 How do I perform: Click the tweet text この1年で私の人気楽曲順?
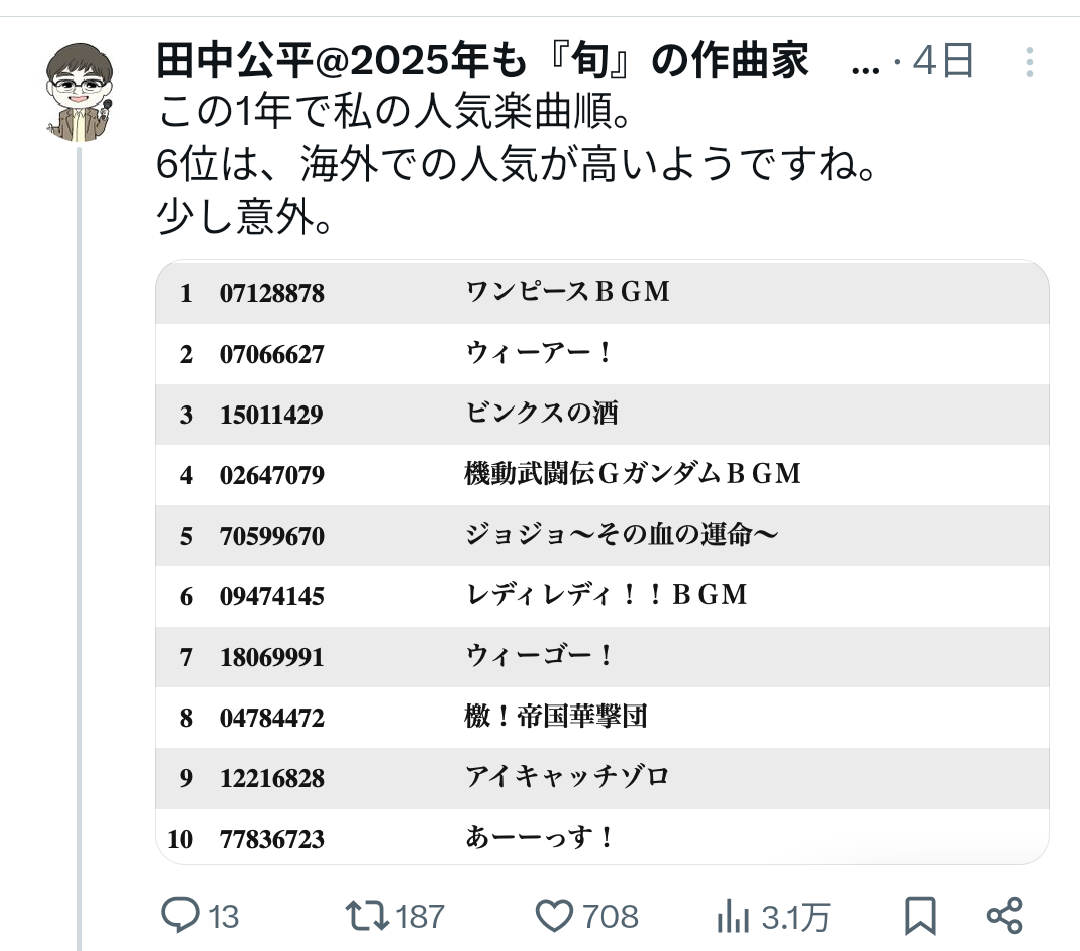[x=394, y=112]
